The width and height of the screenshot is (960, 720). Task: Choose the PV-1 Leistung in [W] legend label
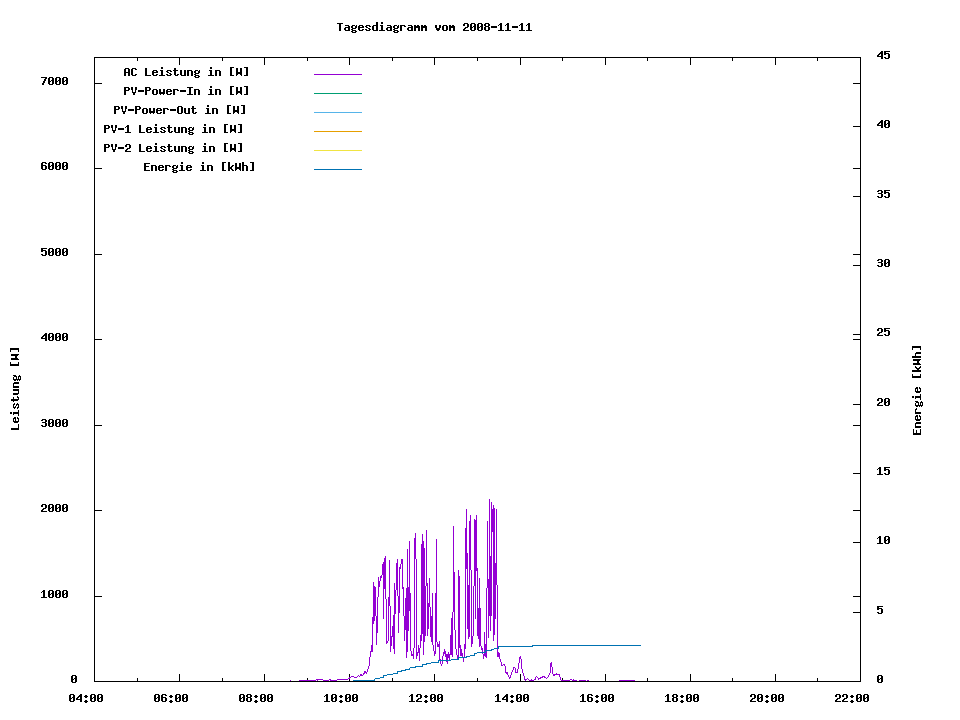coord(173,129)
